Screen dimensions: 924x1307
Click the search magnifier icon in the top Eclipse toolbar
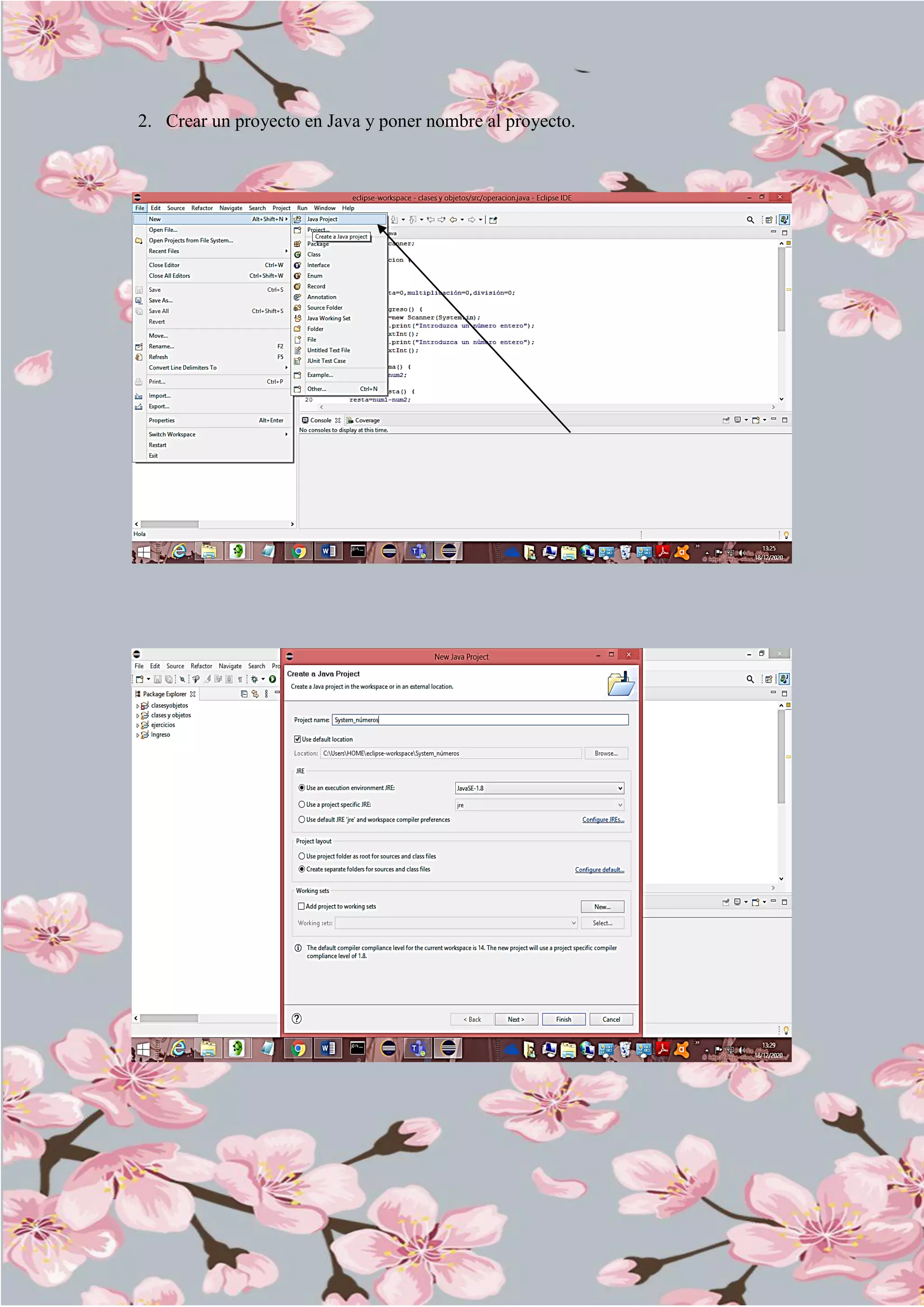click(x=750, y=220)
